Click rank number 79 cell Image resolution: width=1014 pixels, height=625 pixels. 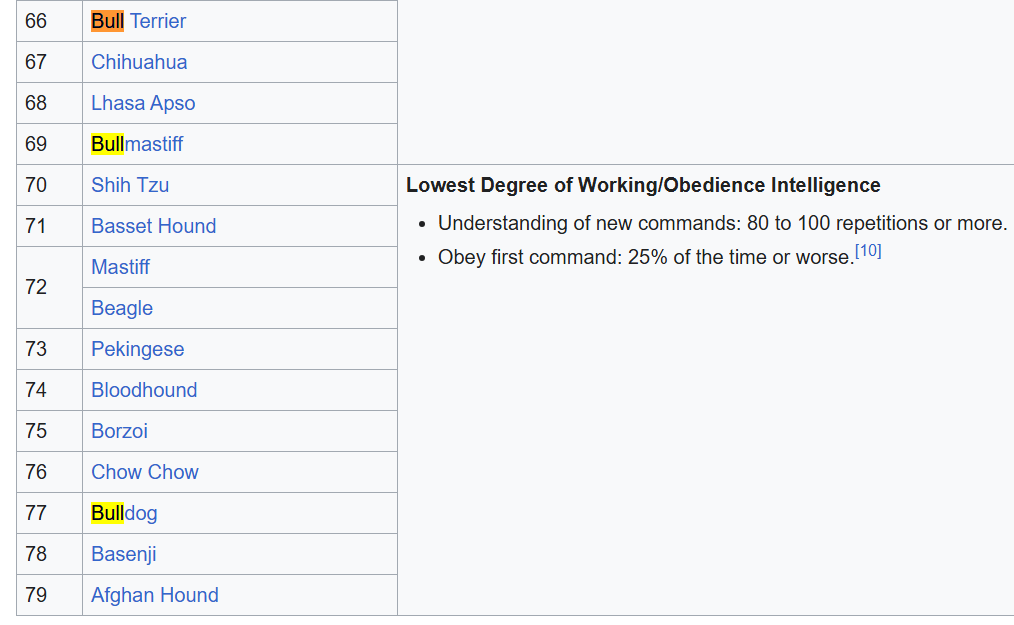36,595
